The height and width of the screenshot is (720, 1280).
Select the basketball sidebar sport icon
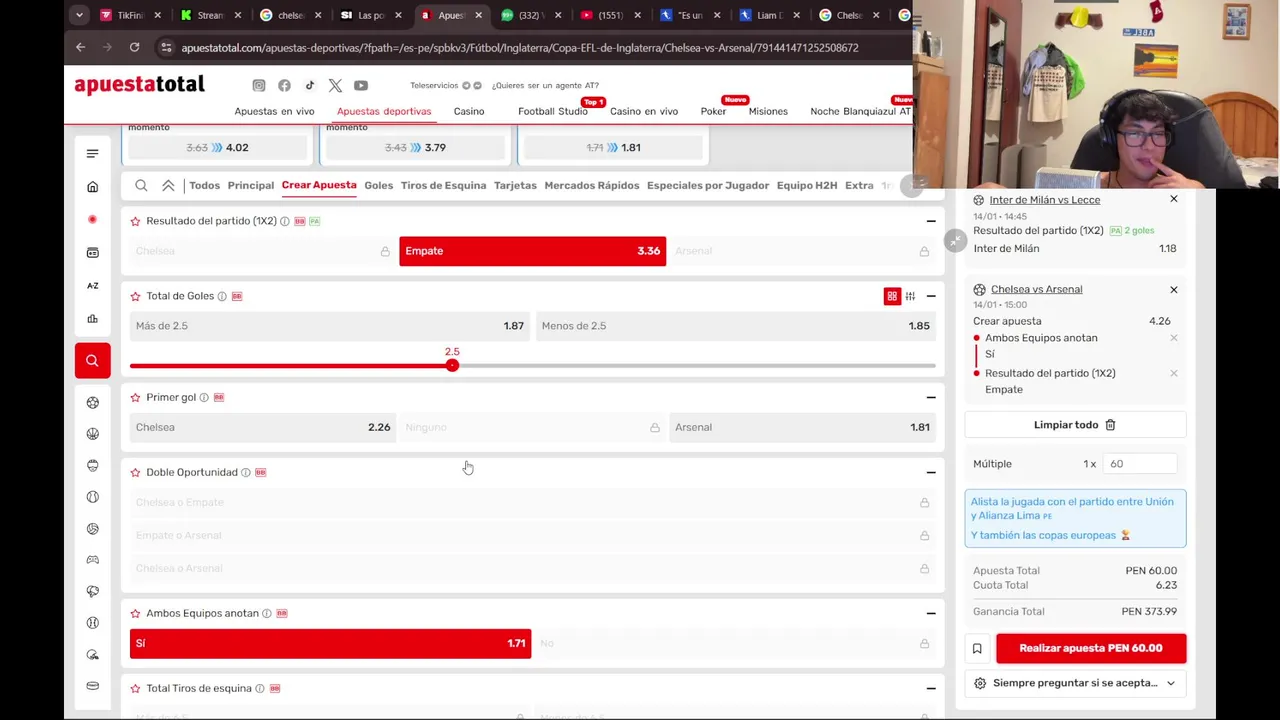tap(92, 434)
